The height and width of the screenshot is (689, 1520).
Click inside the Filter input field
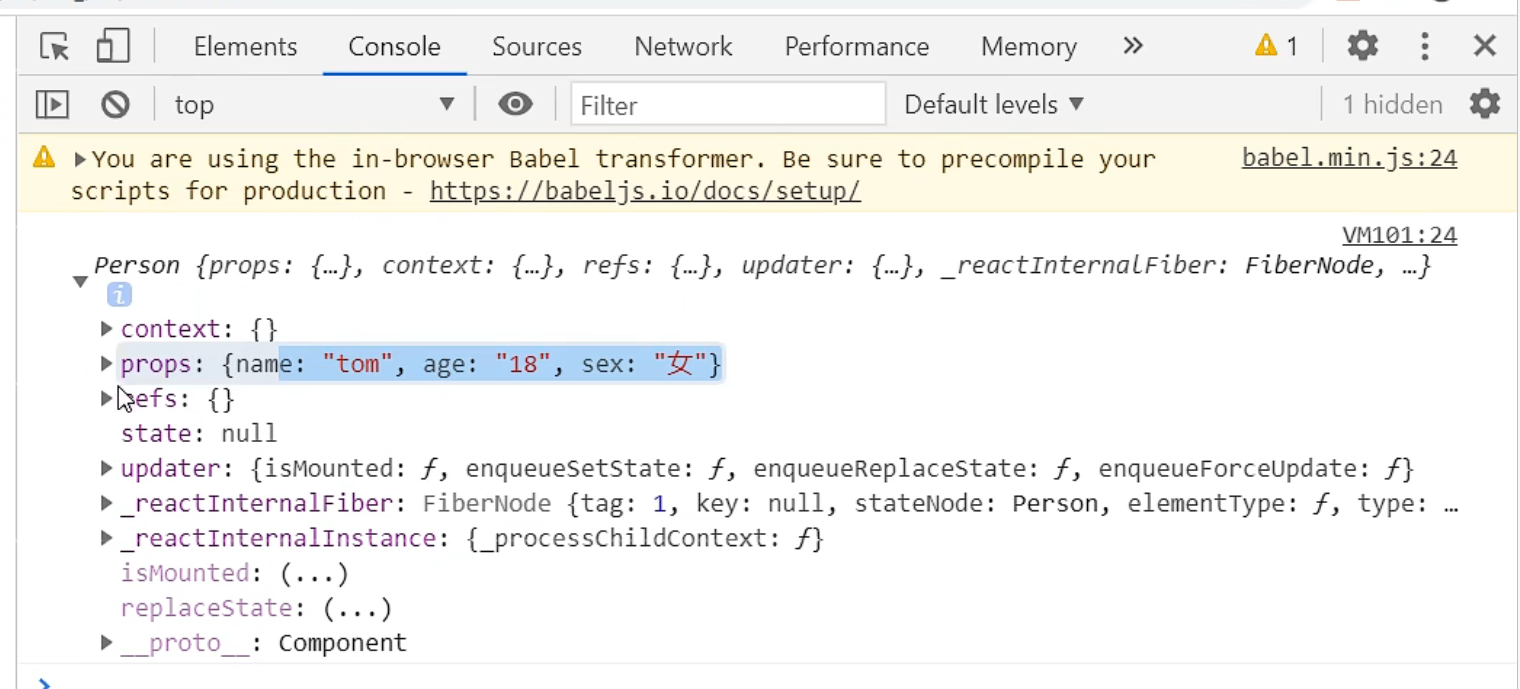pos(728,104)
